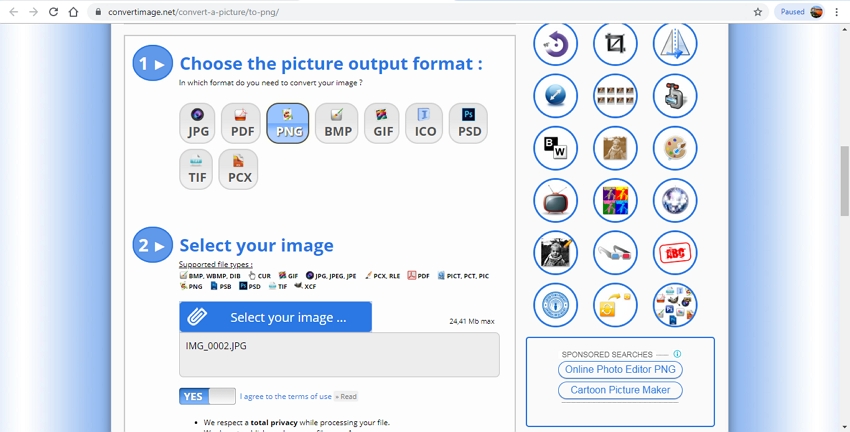Select PSD Photoshop output format
The image size is (850, 432).
[469, 123]
